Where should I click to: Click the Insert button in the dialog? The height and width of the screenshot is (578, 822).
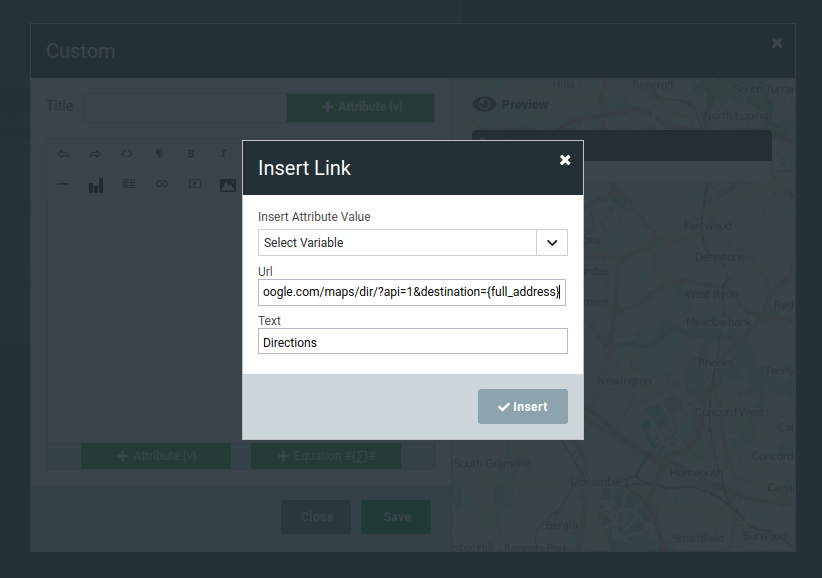coord(522,406)
